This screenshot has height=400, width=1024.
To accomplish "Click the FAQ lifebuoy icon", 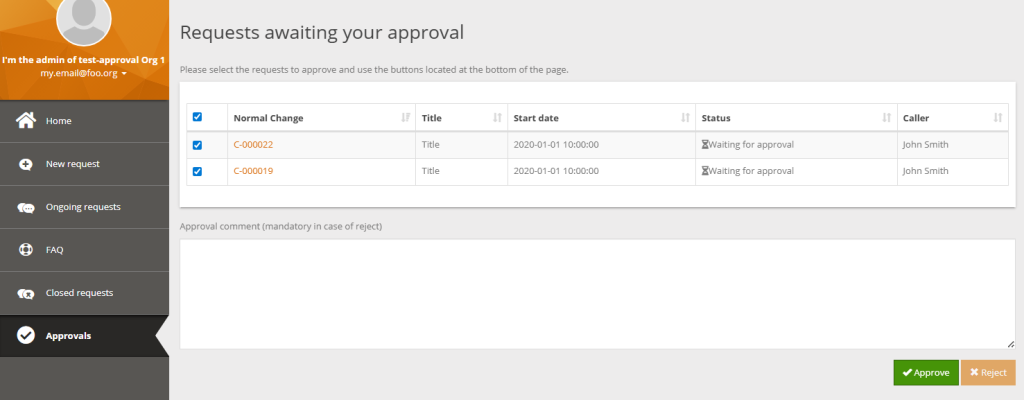I will [x=26, y=250].
